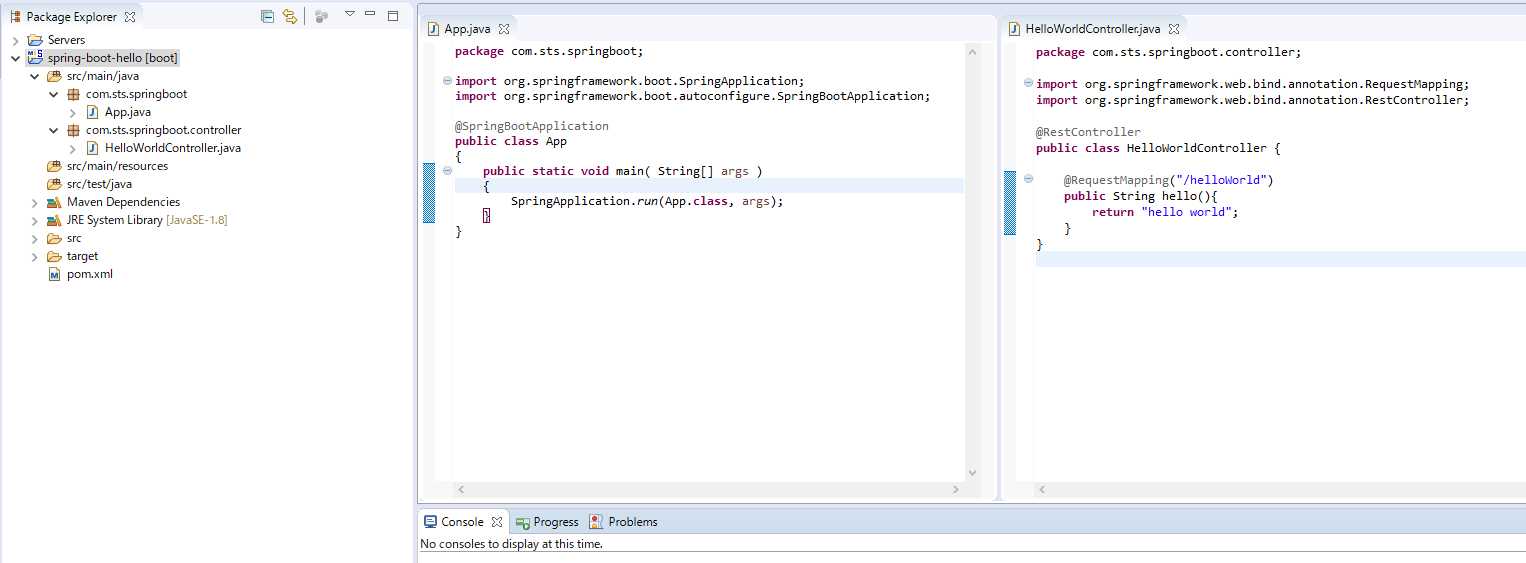Image resolution: width=1526 pixels, height=563 pixels.
Task: Select the Servers folder icon
Action: tap(35, 40)
